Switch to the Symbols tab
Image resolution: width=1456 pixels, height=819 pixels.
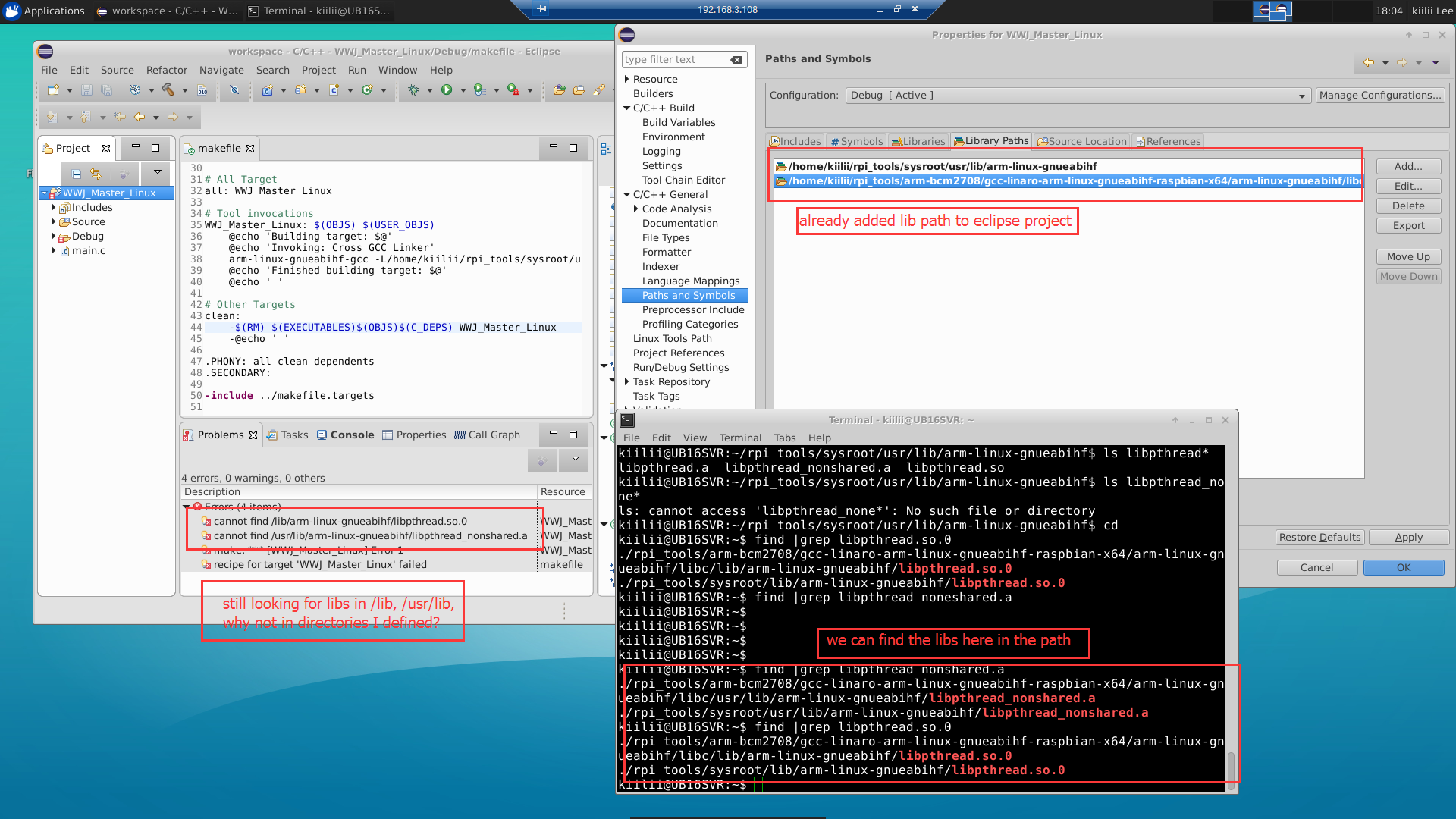coord(856,142)
